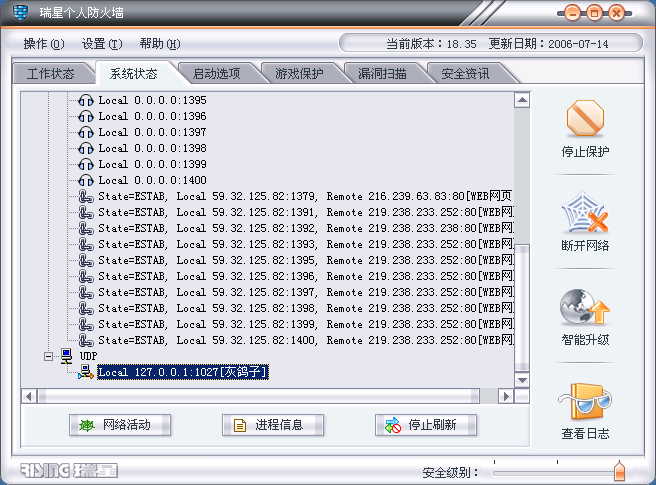Click the UDP node computer icon
The height and width of the screenshot is (485, 656).
[x=66, y=356]
